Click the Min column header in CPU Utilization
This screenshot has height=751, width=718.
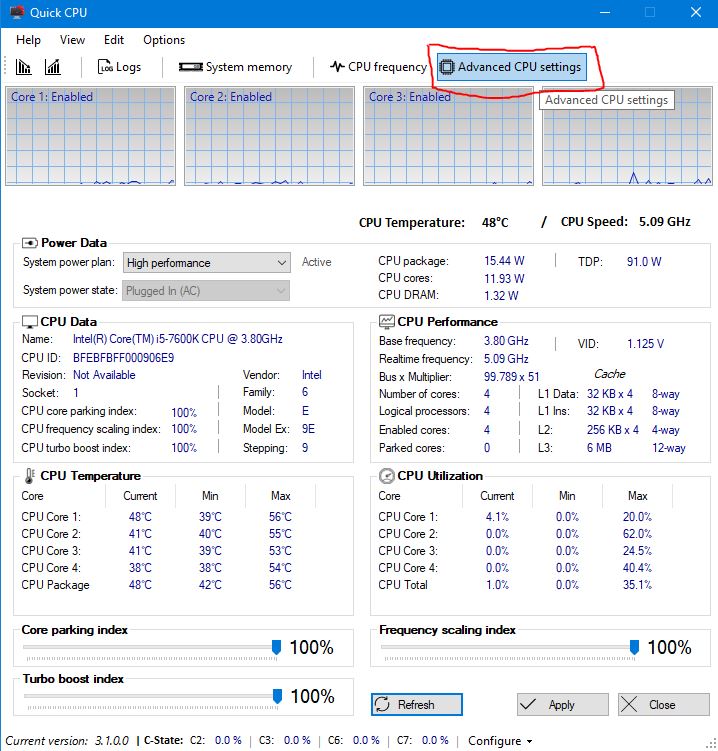pos(567,496)
